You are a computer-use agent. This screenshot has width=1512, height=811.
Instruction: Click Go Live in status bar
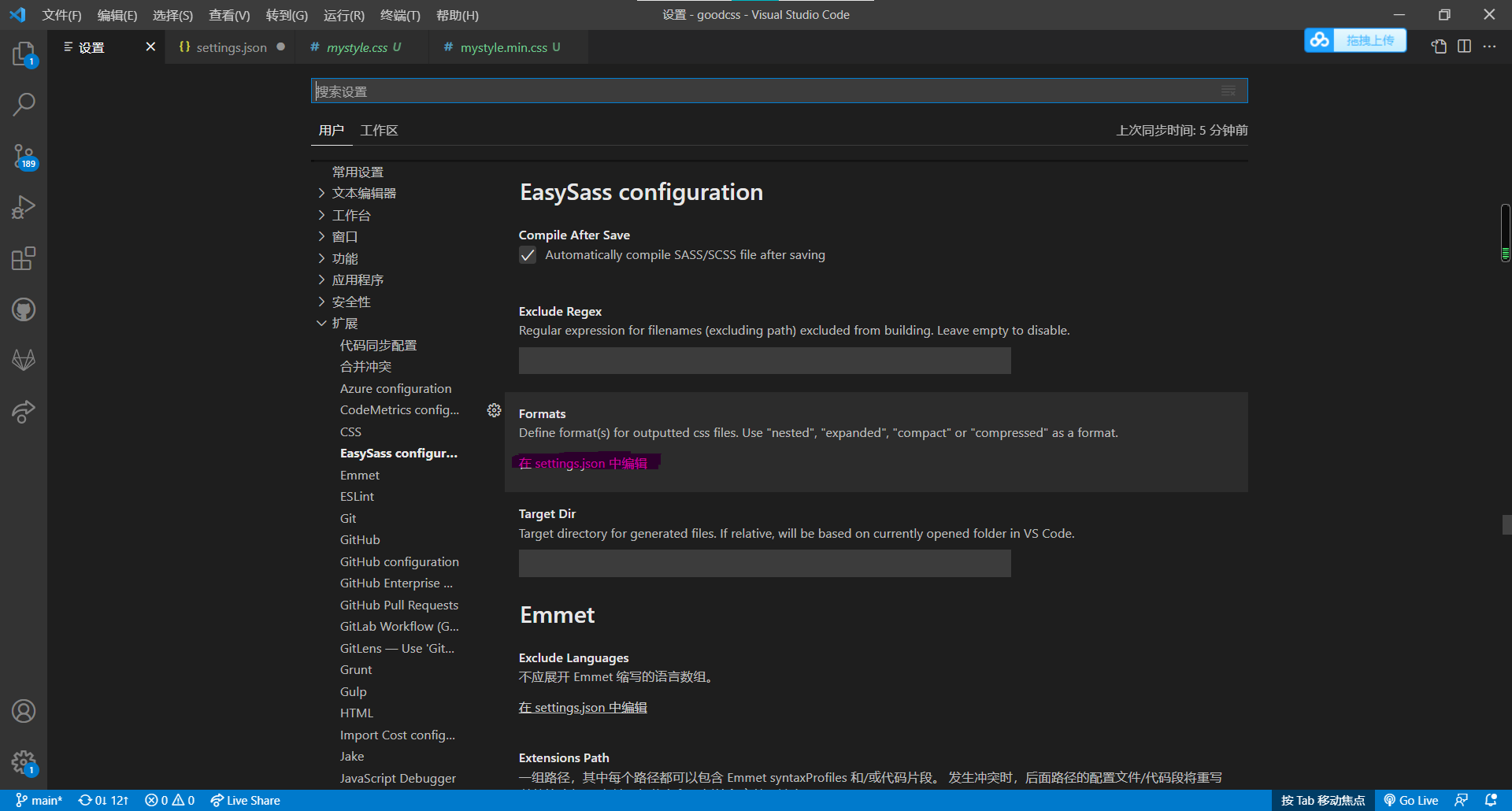click(x=1411, y=800)
